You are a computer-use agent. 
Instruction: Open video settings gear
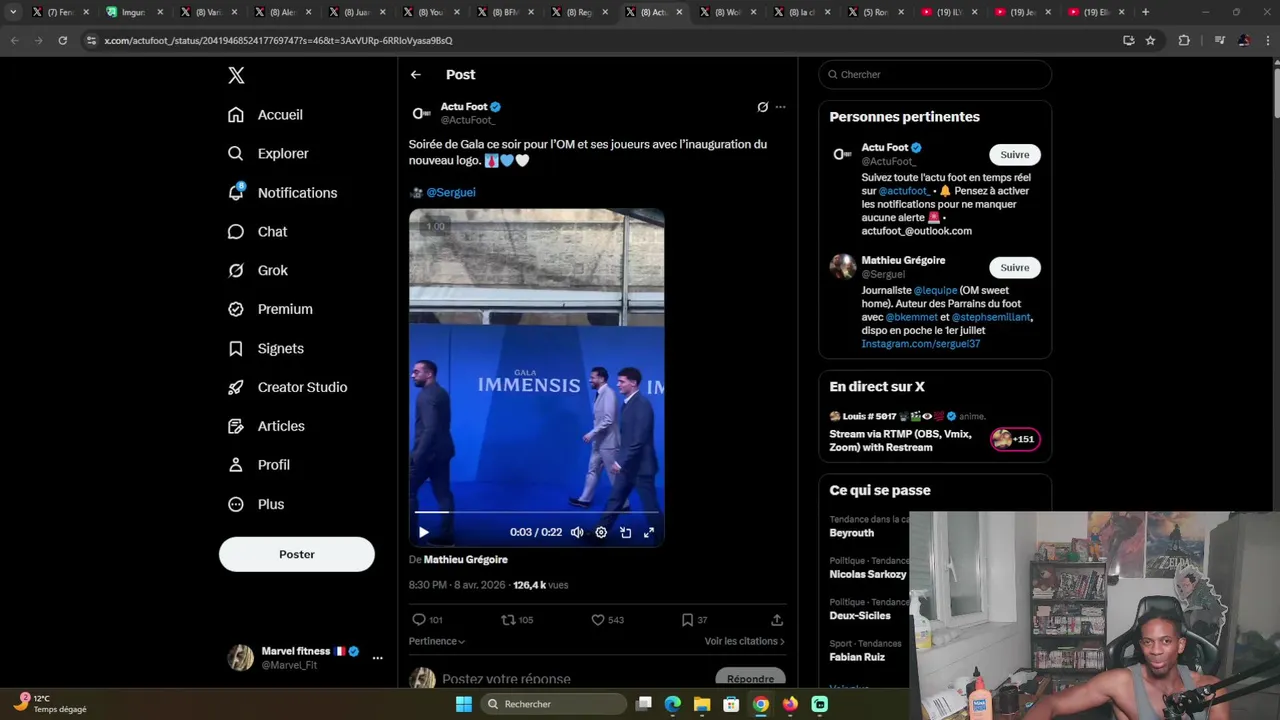601,533
